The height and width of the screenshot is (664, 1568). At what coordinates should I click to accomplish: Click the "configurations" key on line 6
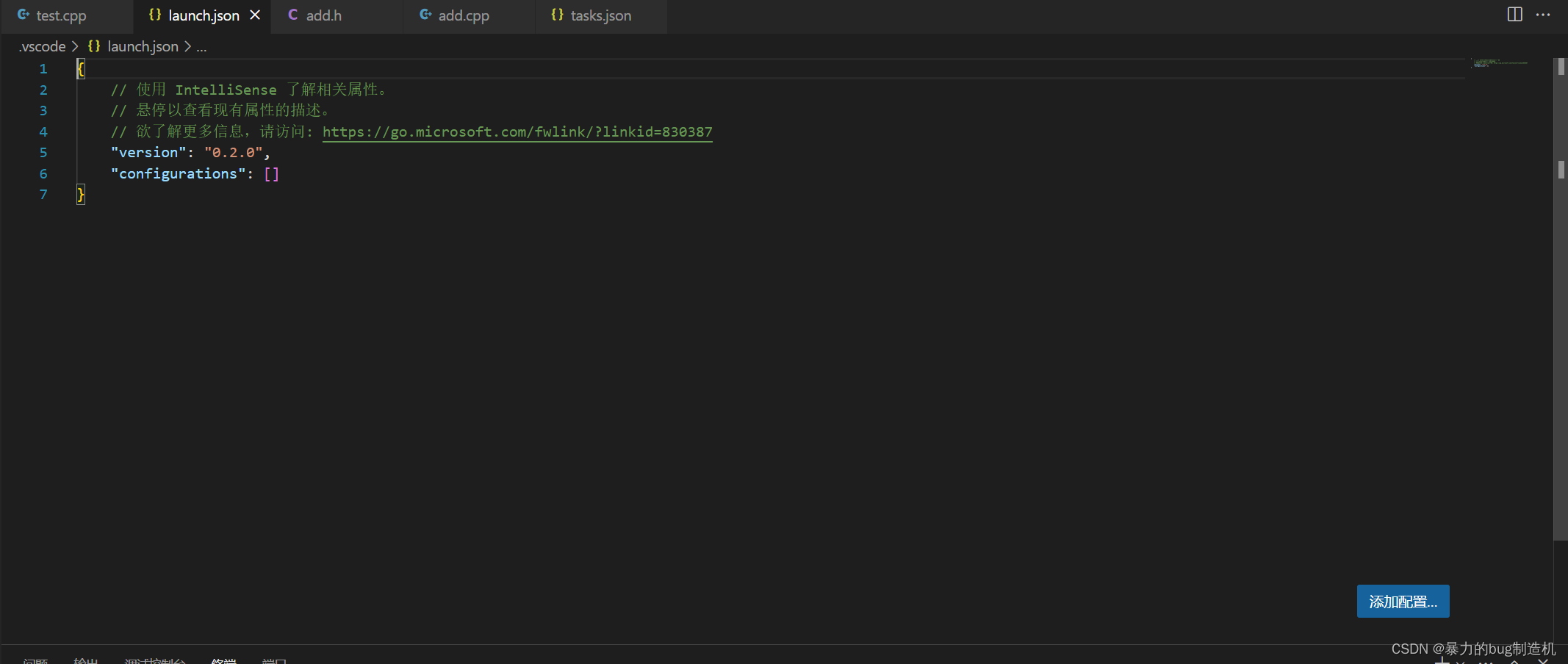(x=178, y=173)
